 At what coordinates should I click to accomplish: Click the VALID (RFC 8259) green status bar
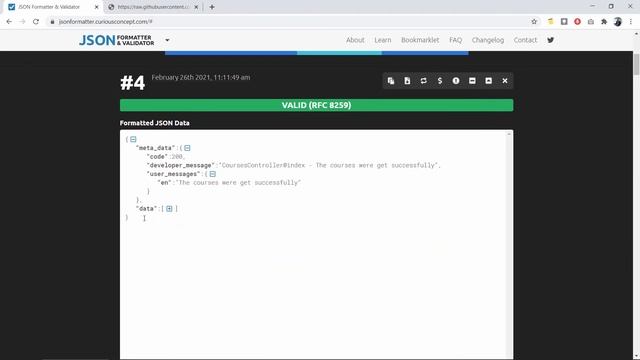pos(316,105)
